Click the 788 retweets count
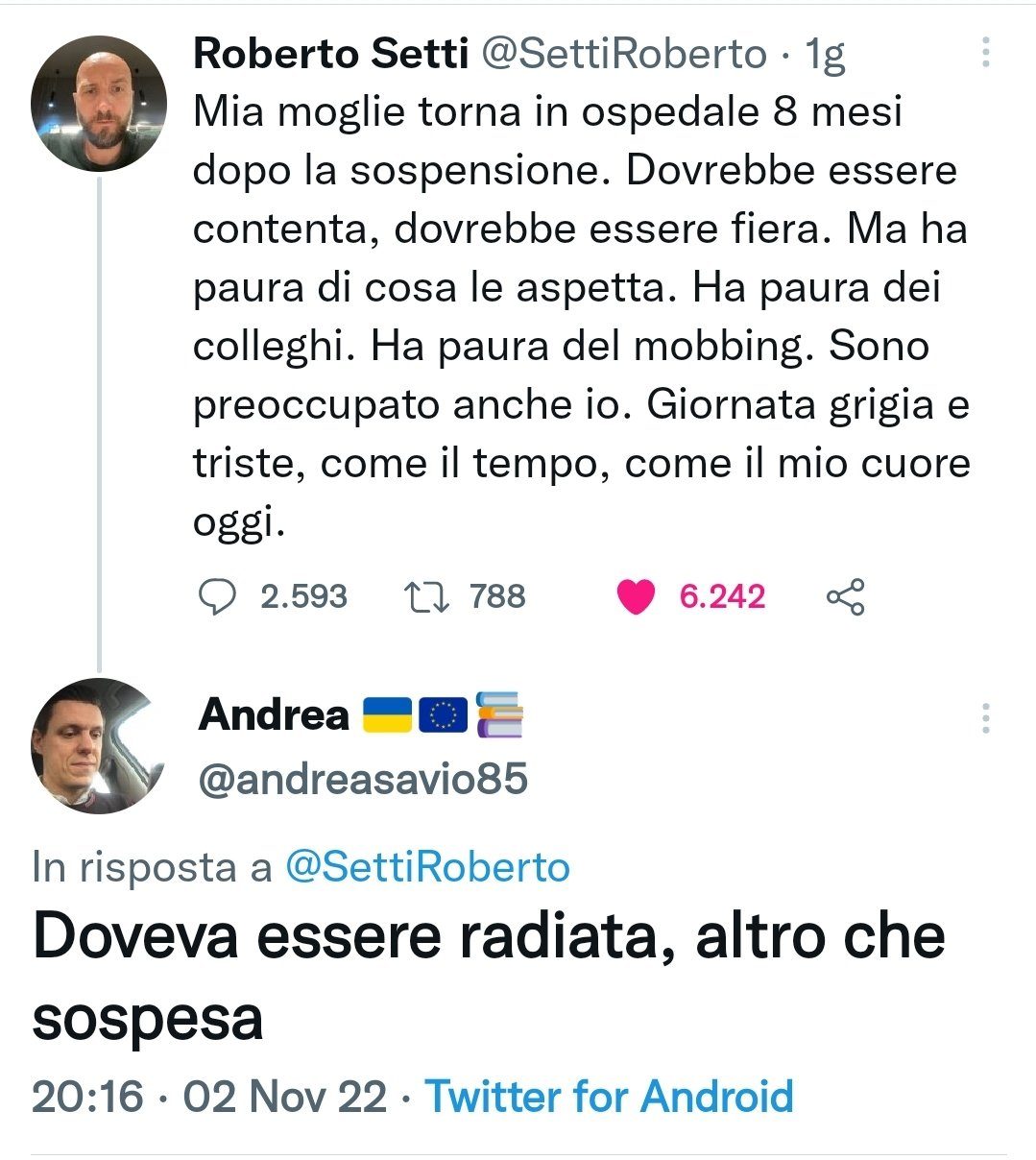Image resolution: width=1036 pixels, height=1160 pixels. [497, 596]
